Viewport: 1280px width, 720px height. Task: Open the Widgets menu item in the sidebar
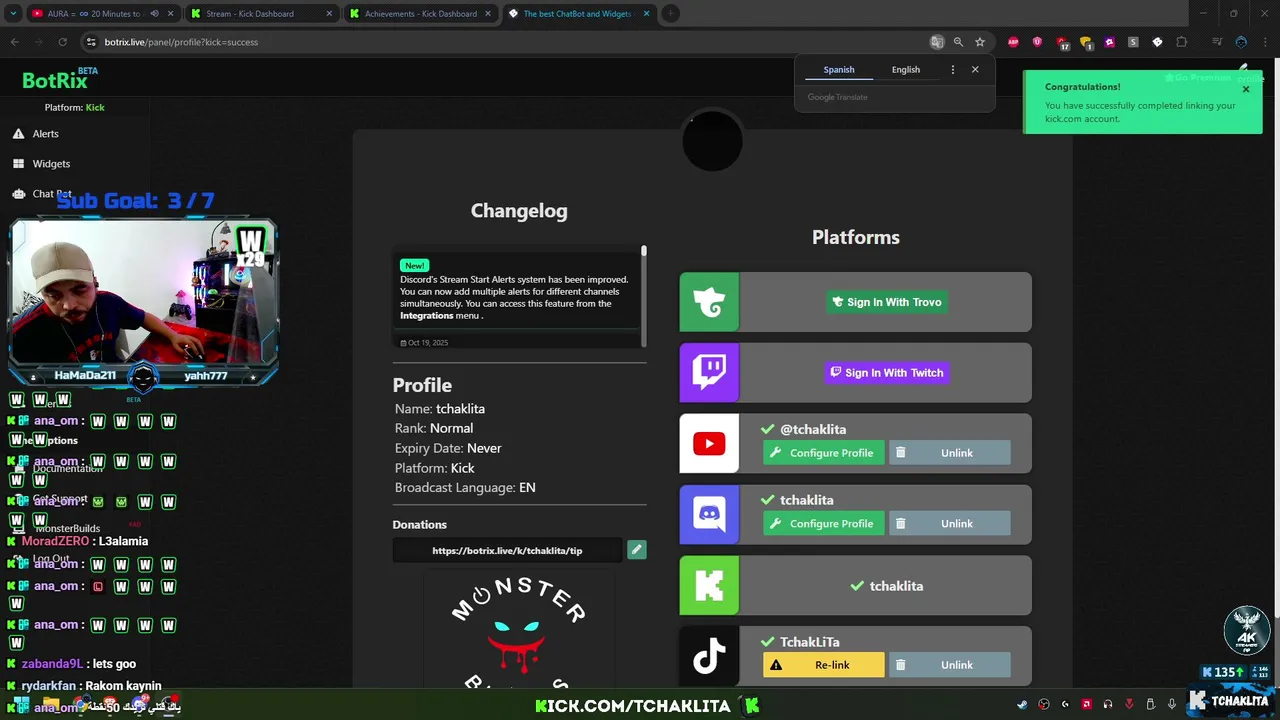[x=51, y=163]
